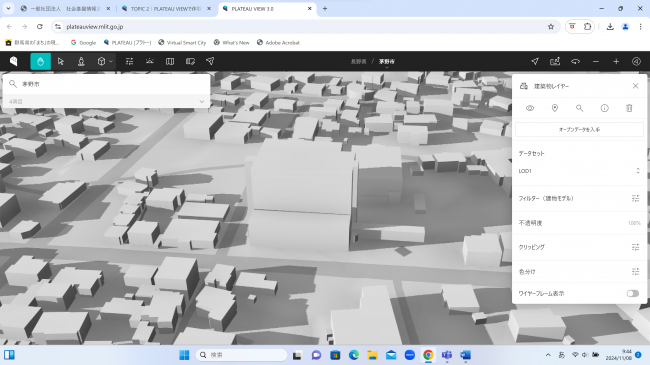Open the street view map icon
650x365 pixels.
pos(555,61)
